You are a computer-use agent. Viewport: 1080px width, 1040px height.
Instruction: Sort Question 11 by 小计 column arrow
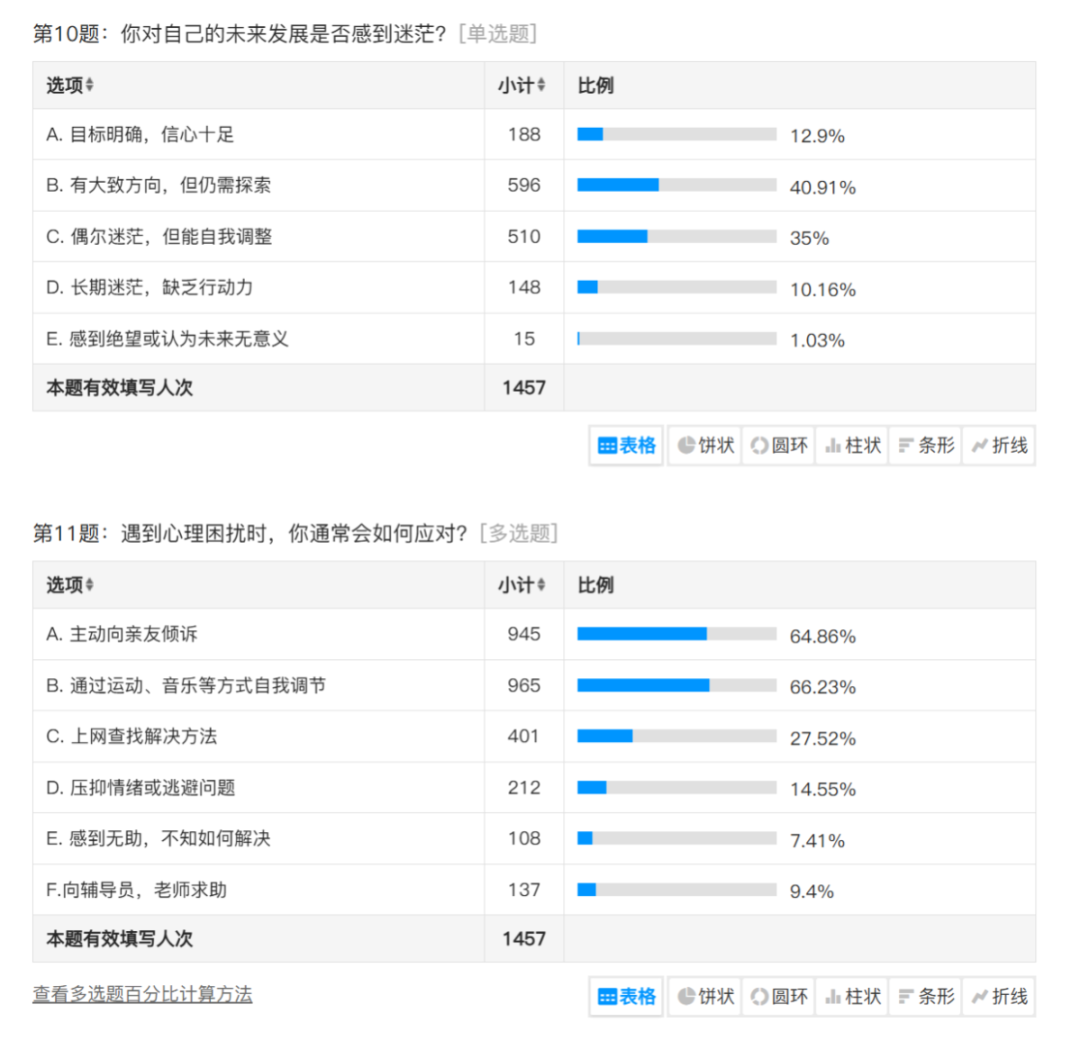(x=542, y=585)
